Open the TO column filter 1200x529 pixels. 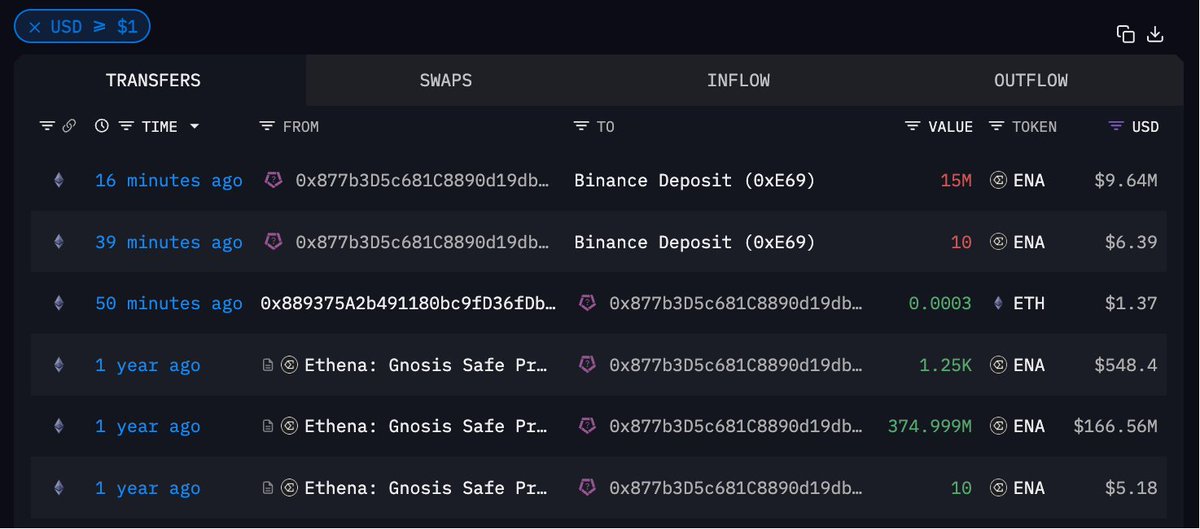coord(581,126)
